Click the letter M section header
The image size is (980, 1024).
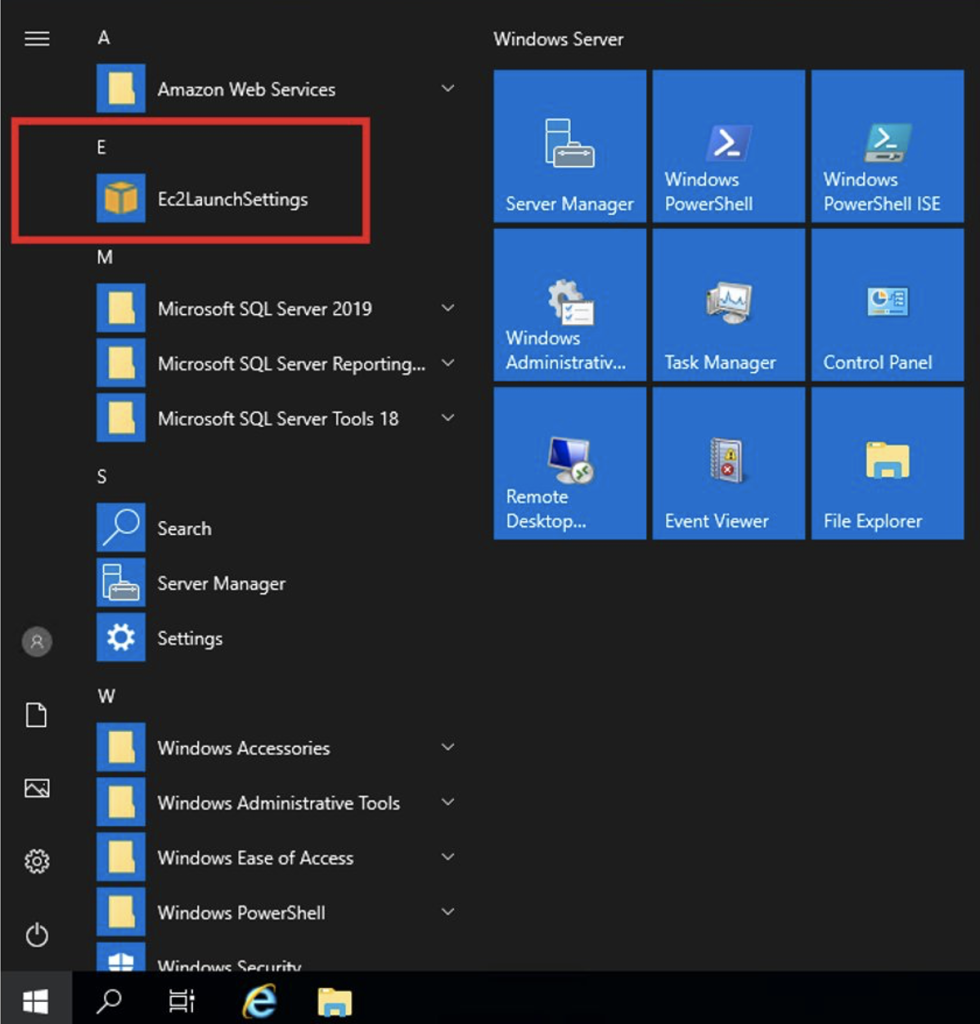tap(104, 257)
